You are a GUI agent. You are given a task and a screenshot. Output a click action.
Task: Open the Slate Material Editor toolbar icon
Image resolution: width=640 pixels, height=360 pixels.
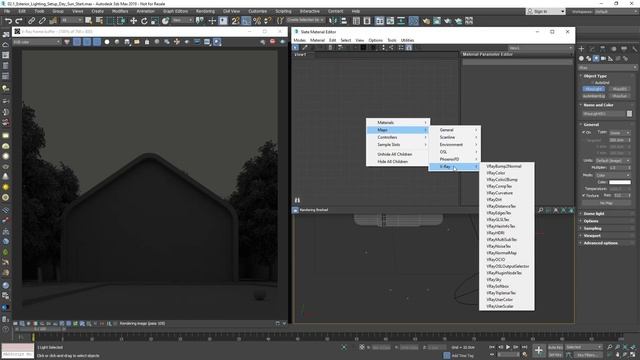tap(413, 21)
